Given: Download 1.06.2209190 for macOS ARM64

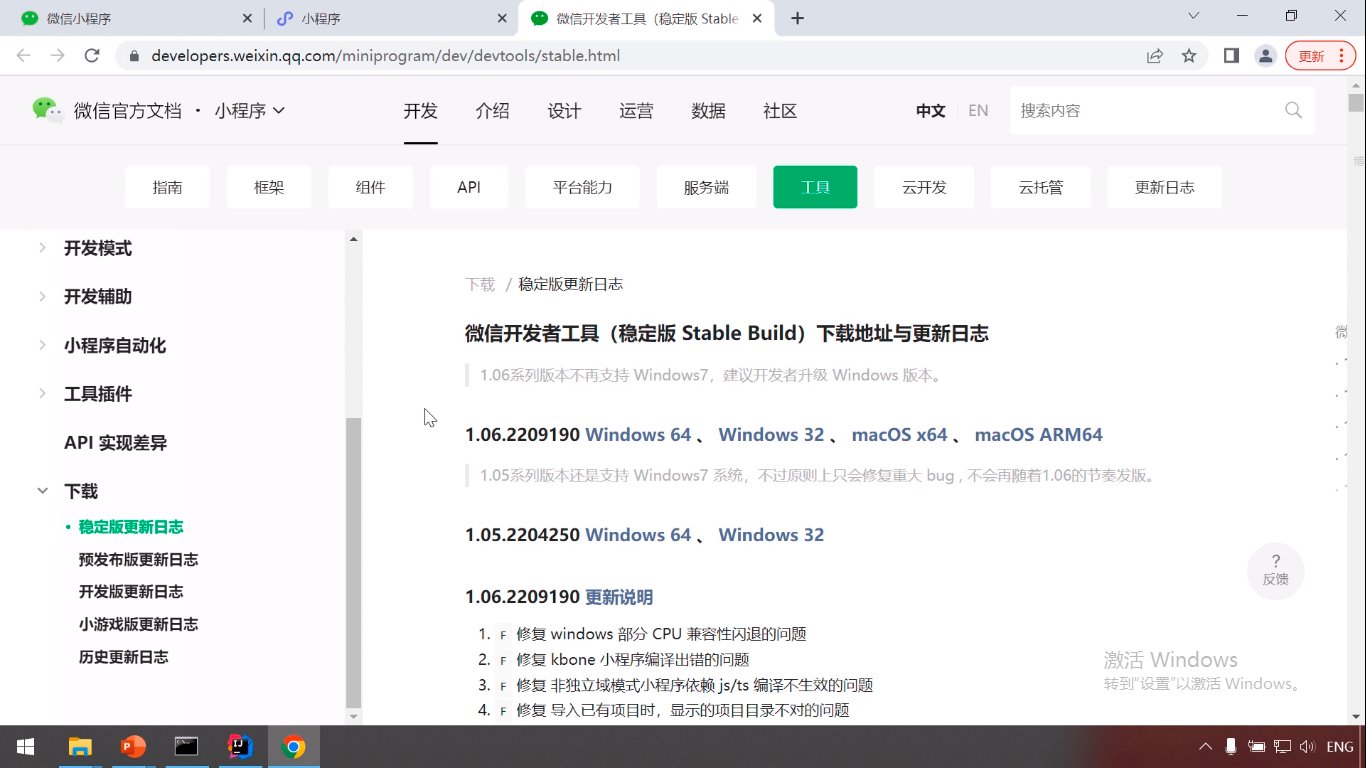Looking at the screenshot, I should point(1039,435).
